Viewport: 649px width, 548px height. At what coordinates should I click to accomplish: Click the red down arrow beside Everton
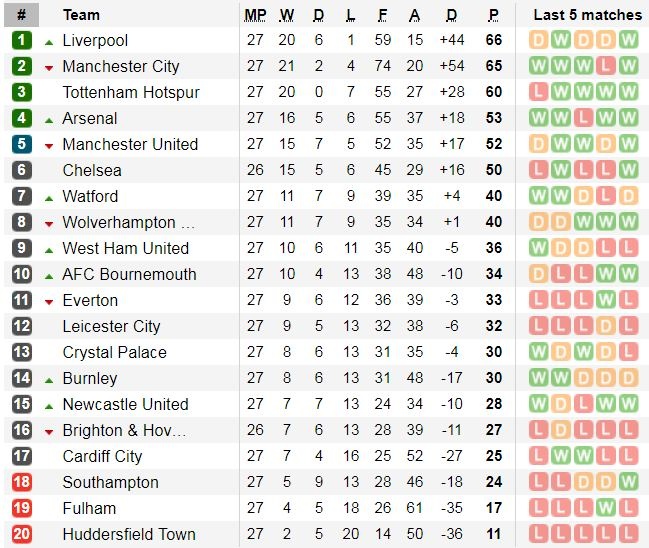49,301
